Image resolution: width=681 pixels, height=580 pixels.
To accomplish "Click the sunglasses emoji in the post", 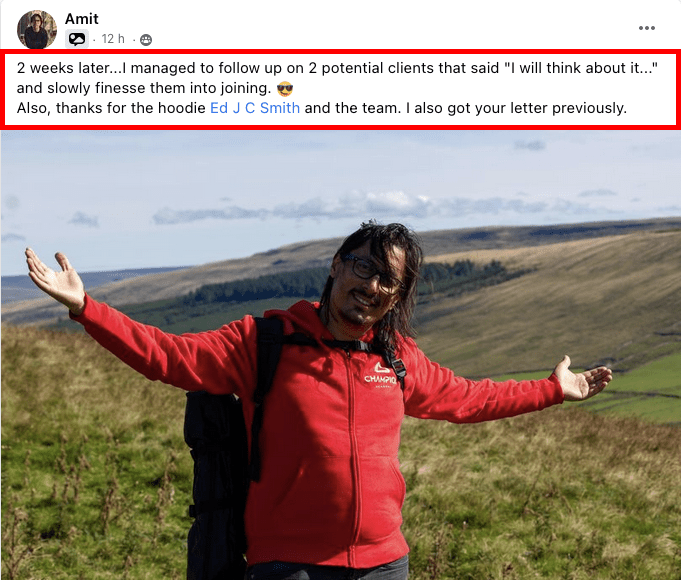I will (284, 89).
